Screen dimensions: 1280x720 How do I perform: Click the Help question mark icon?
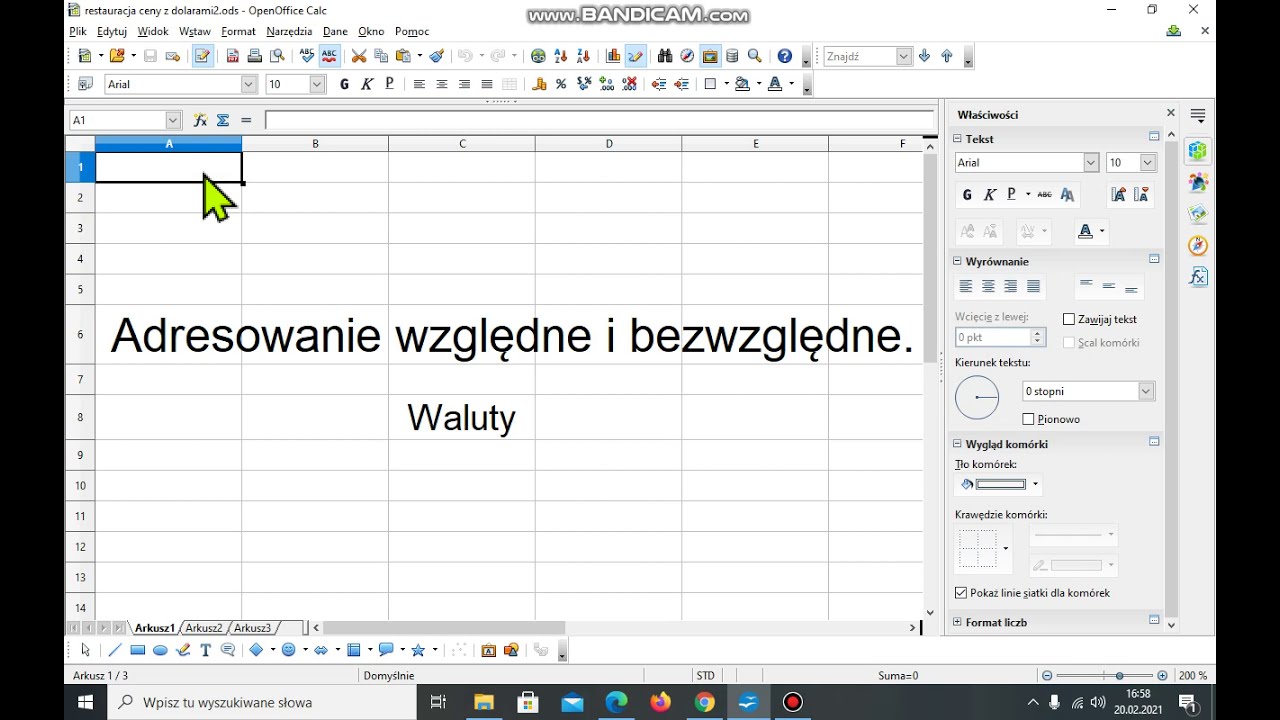tap(785, 56)
